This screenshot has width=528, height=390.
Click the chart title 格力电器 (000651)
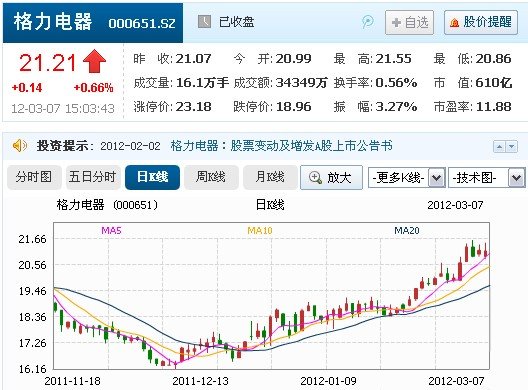pyautogui.click(x=107, y=205)
